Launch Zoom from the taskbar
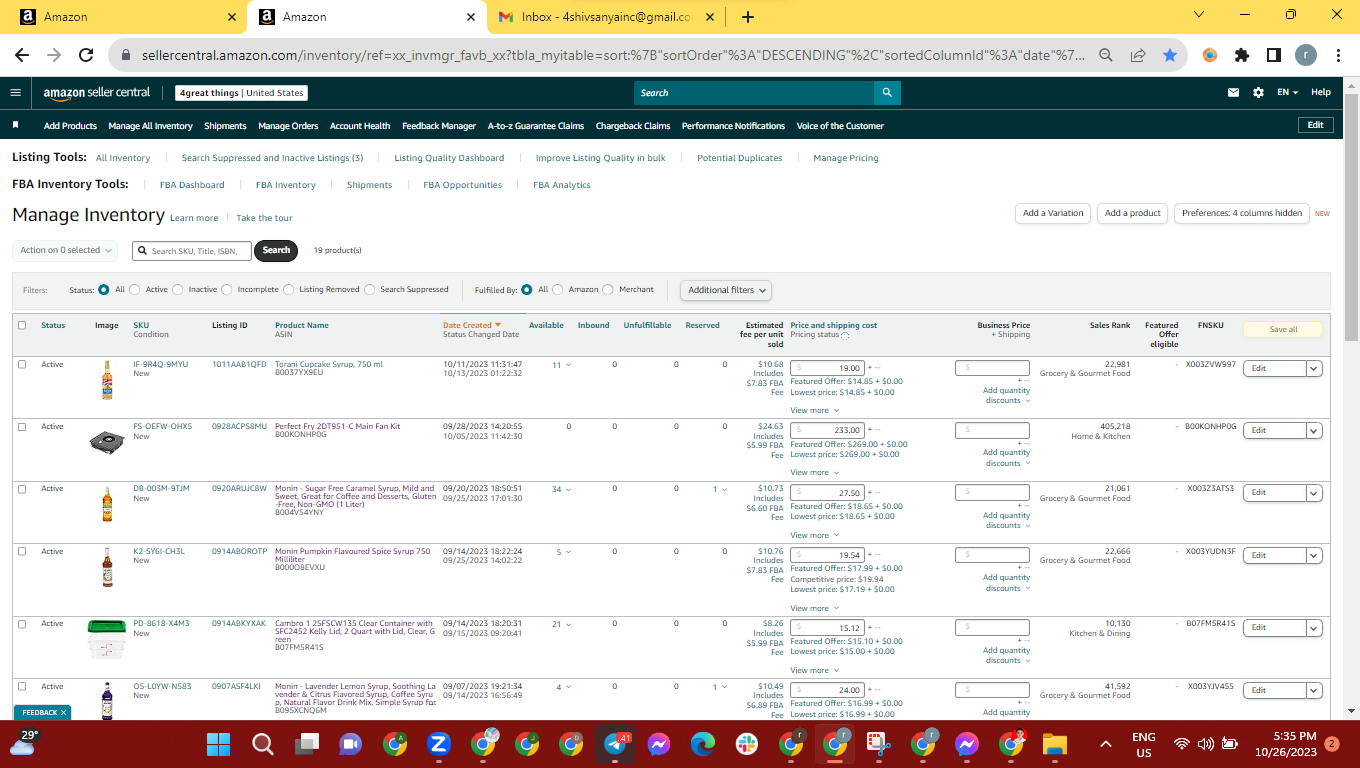Viewport: 1360px width, 768px height. pyautogui.click(x=438, y=744)
